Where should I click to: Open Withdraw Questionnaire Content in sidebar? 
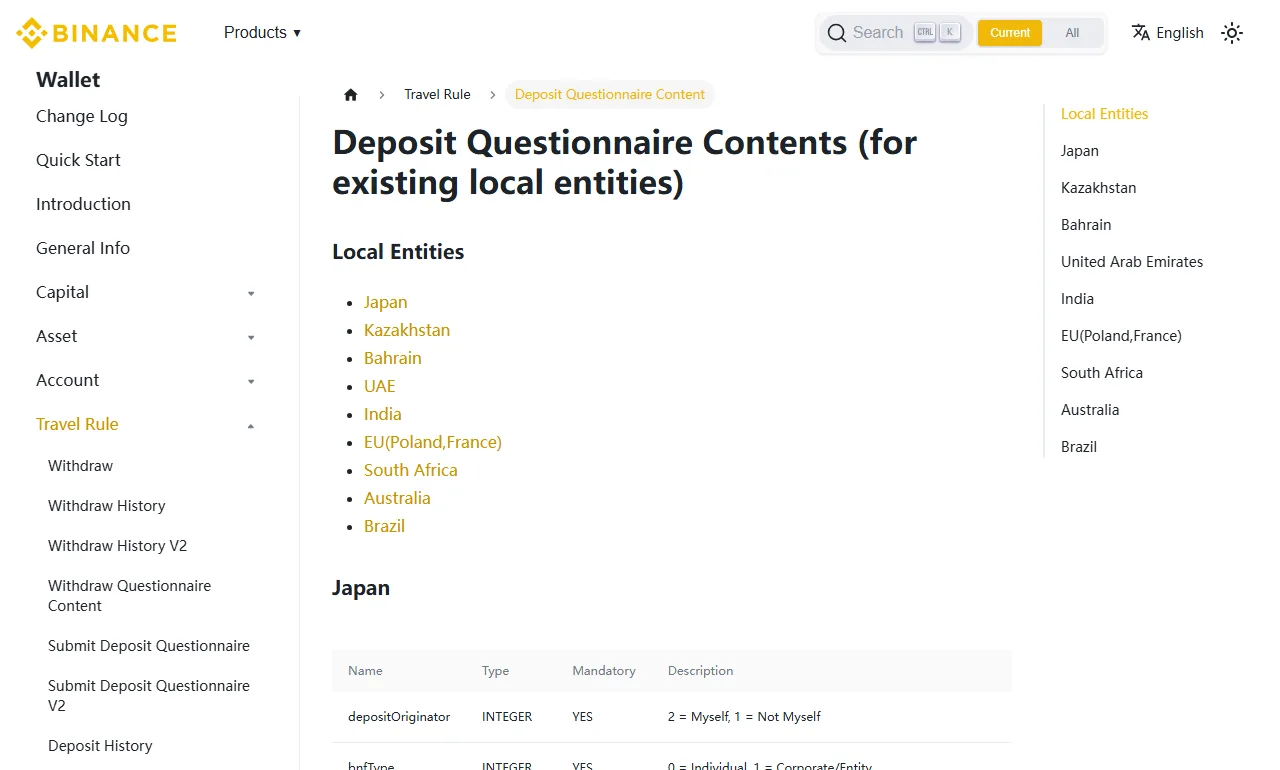click(x=130, y=596)
